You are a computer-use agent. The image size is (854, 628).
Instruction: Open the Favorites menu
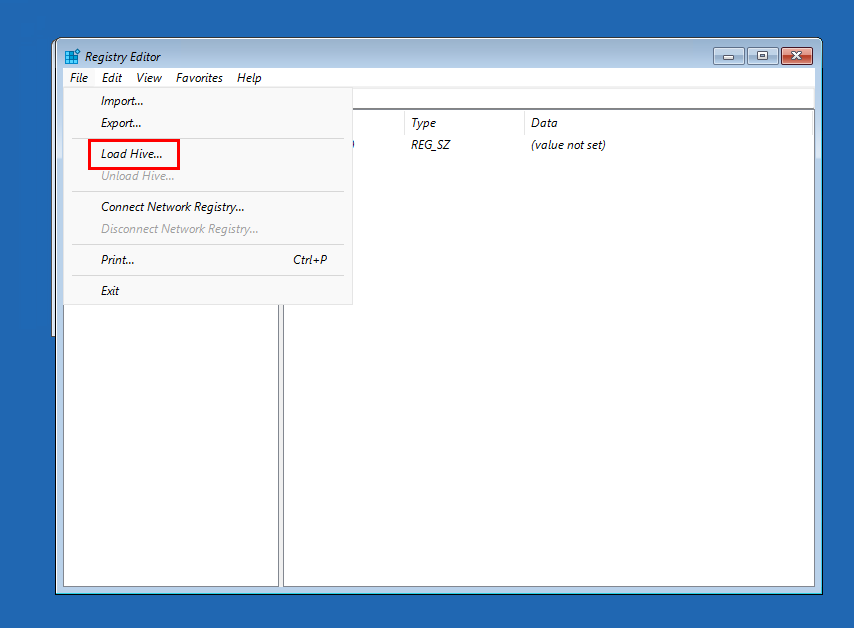199,78
